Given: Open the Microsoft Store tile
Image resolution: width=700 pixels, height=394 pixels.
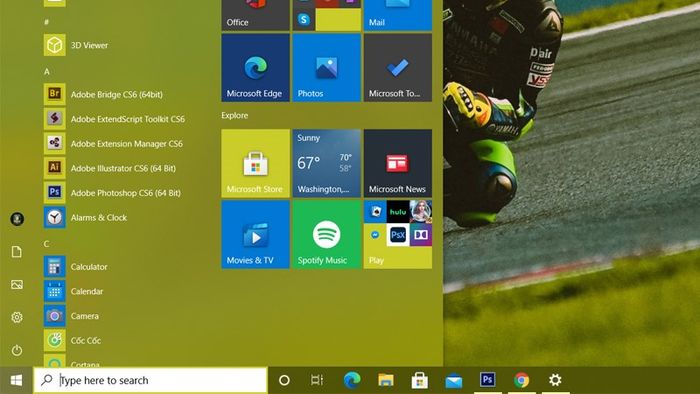Looking at the screenshot, I should tap(255, 163).
